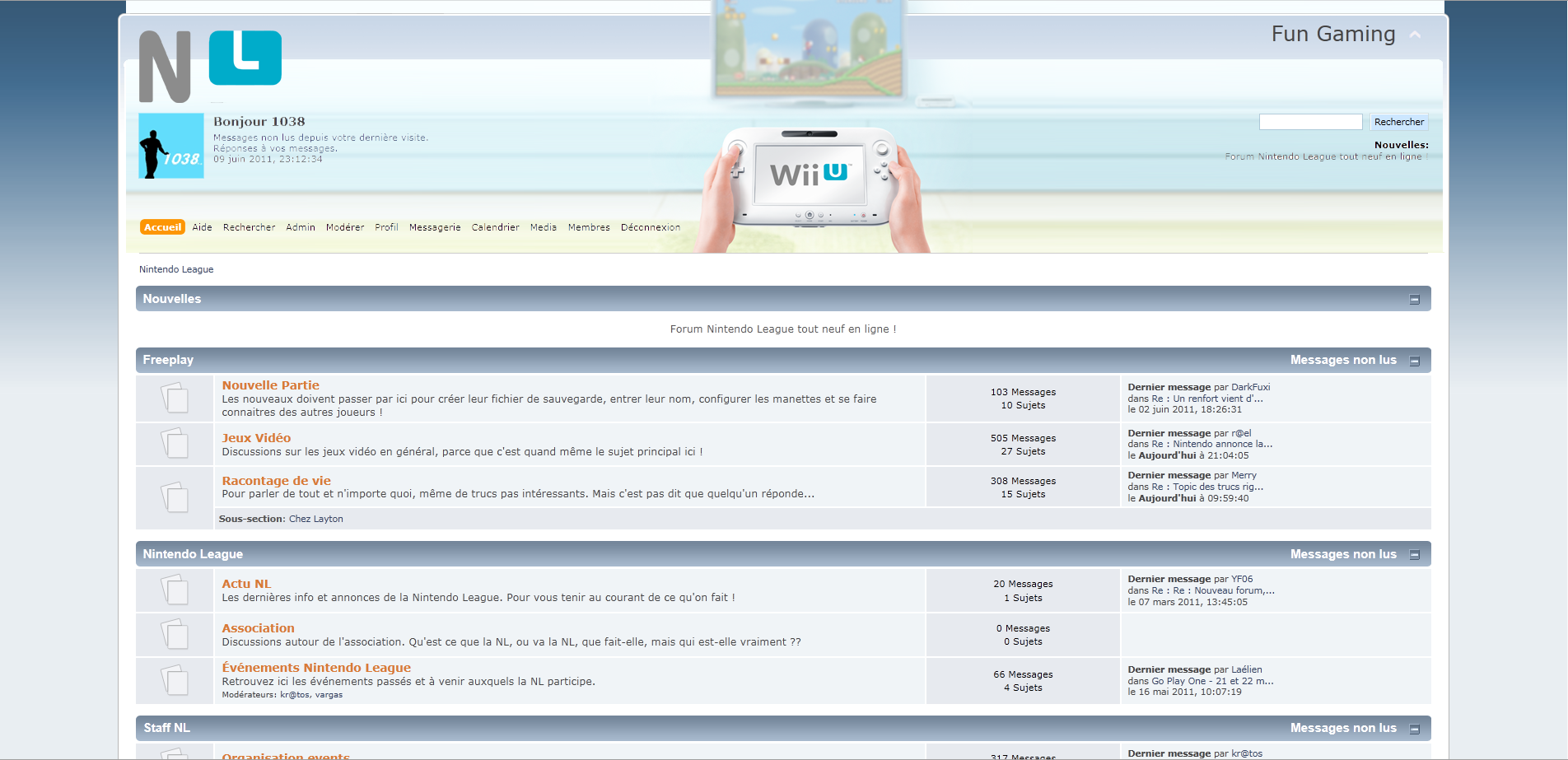This screenshot has width=1568, height=760.
Task: Click the board icon beside Événements Nintendo League
Action: [174, 680]
